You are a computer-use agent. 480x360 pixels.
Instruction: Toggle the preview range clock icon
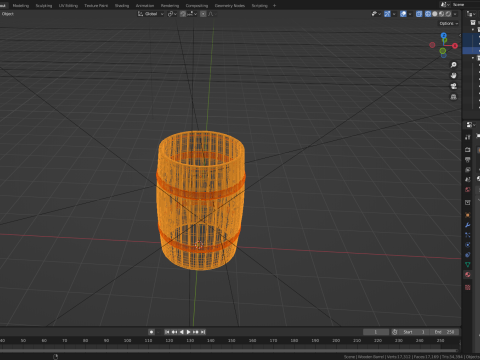coord(395,332)
